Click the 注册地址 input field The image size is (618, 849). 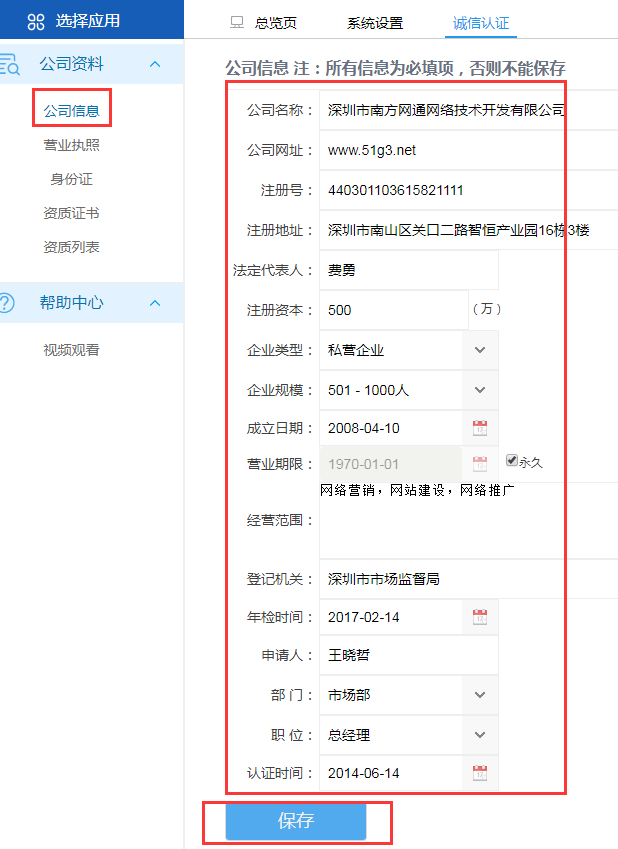tap(469, 230)
